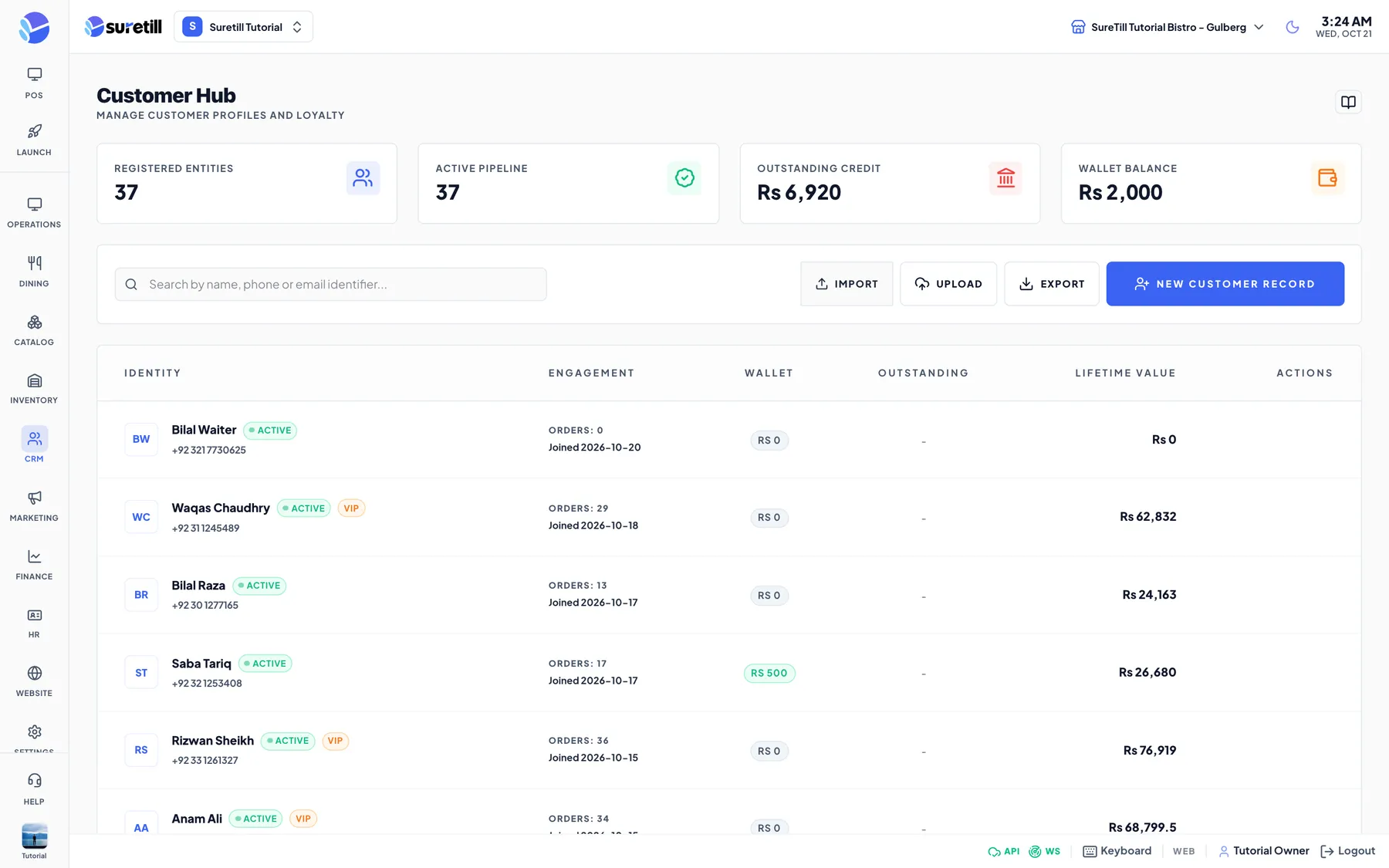Open Saba Tariq's customer row
The width and height of the screenshot is (1389, 868).
(729, 672)
